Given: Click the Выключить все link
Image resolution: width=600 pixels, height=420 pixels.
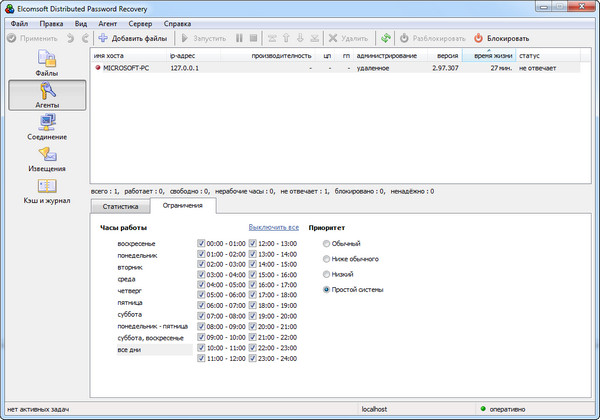Looking at the screenshot, I should pyautogui.click(x=273, y=228).
